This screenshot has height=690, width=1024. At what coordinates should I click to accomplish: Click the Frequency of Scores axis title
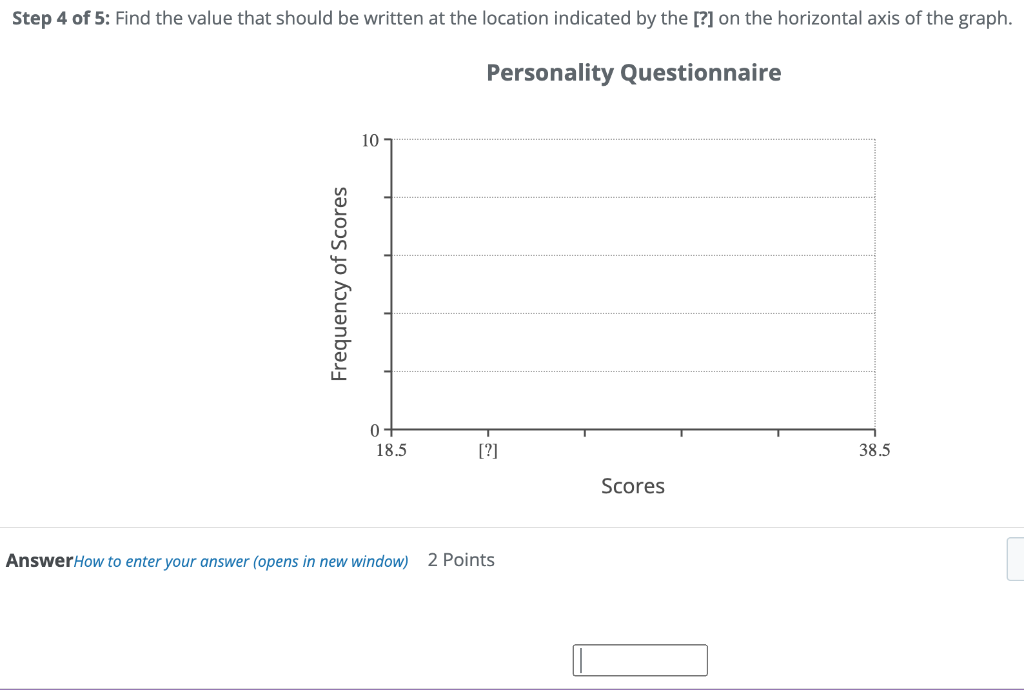click(x=339, y=284)
